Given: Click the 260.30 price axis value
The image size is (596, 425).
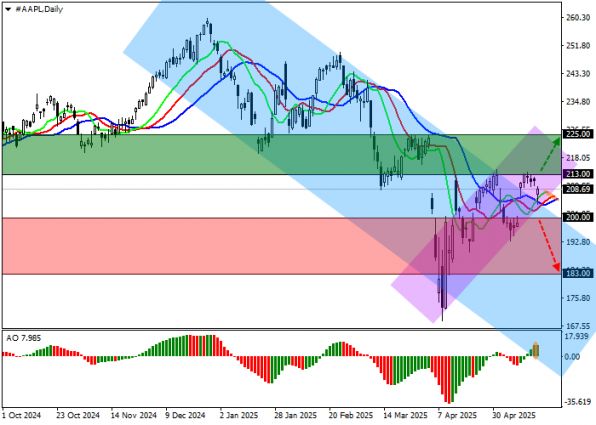Looking at the screenshot, I should (x=578, y=18).
